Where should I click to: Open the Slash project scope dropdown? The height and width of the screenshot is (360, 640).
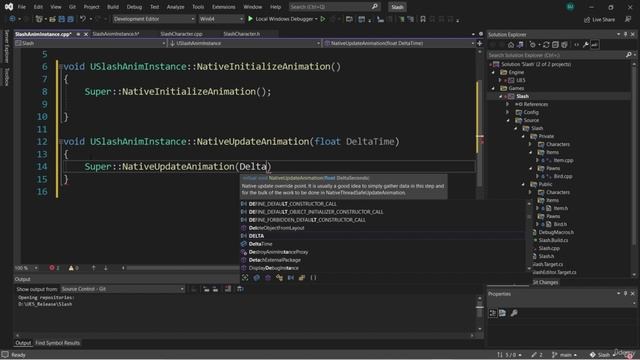pos(90,43)
